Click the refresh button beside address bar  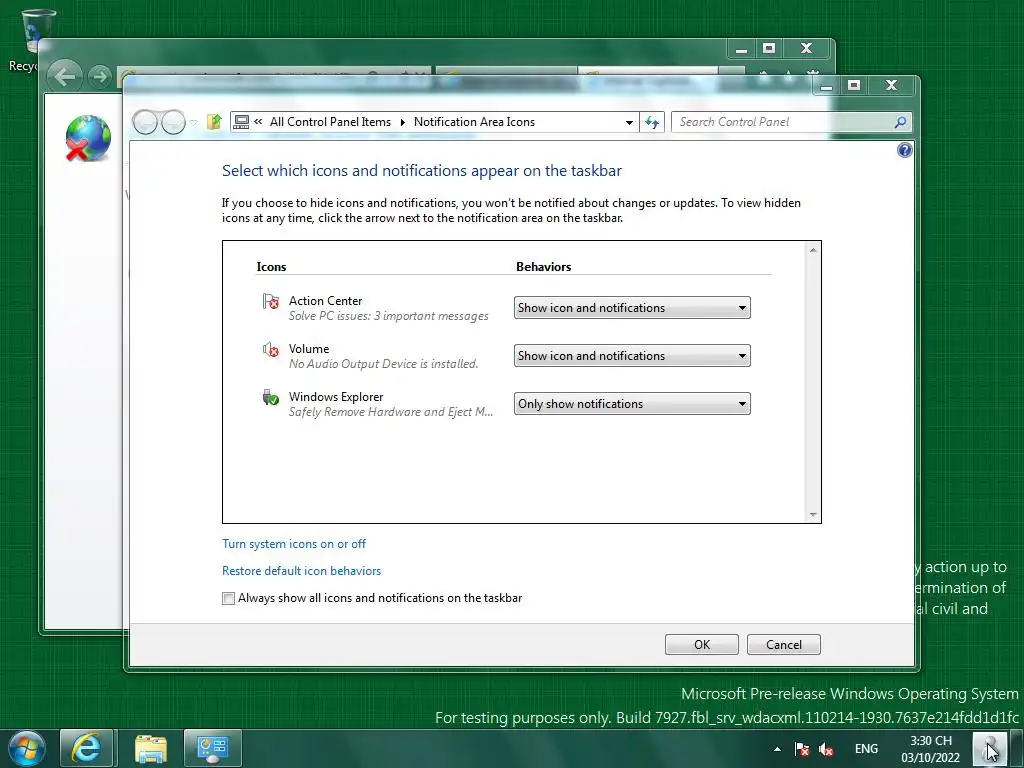[x=652, y=122]
